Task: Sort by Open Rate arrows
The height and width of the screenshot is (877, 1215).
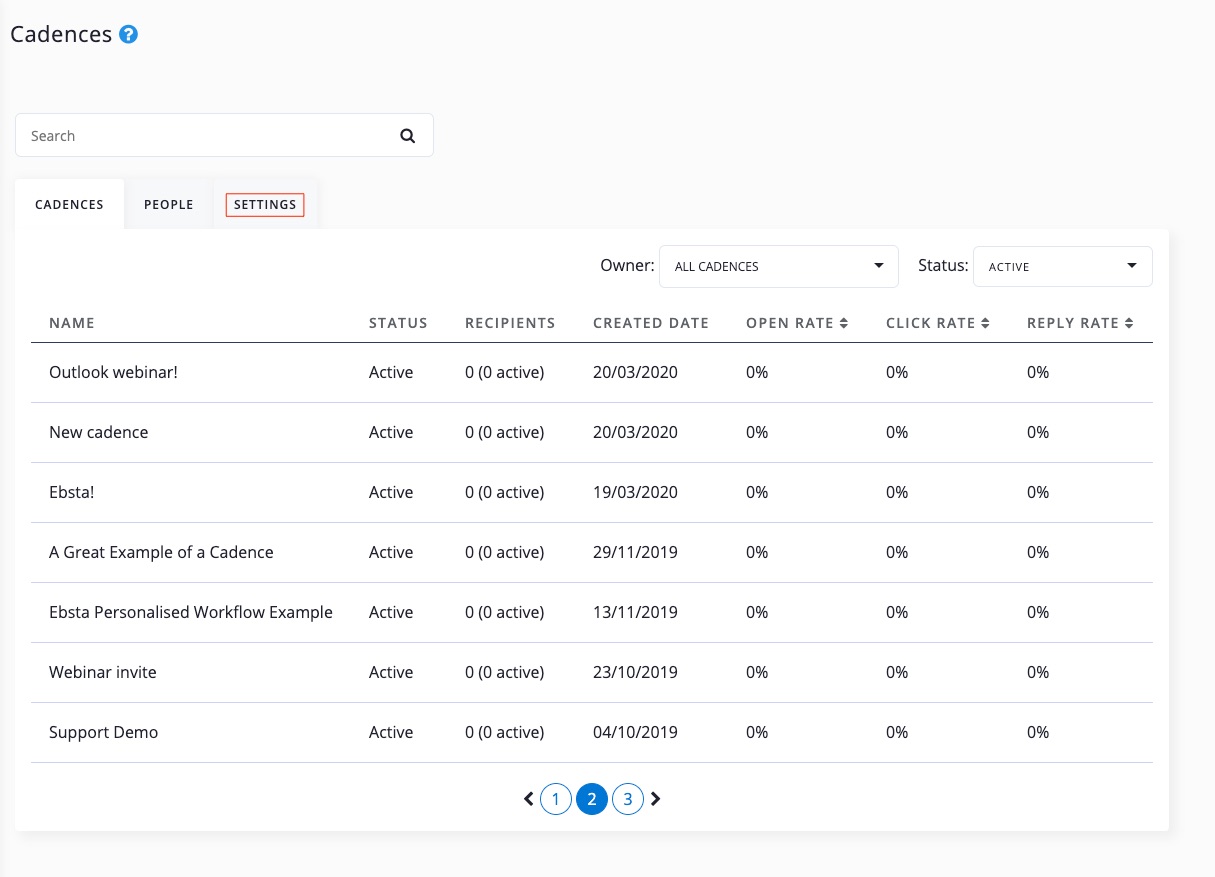Action: pos(844,323)
